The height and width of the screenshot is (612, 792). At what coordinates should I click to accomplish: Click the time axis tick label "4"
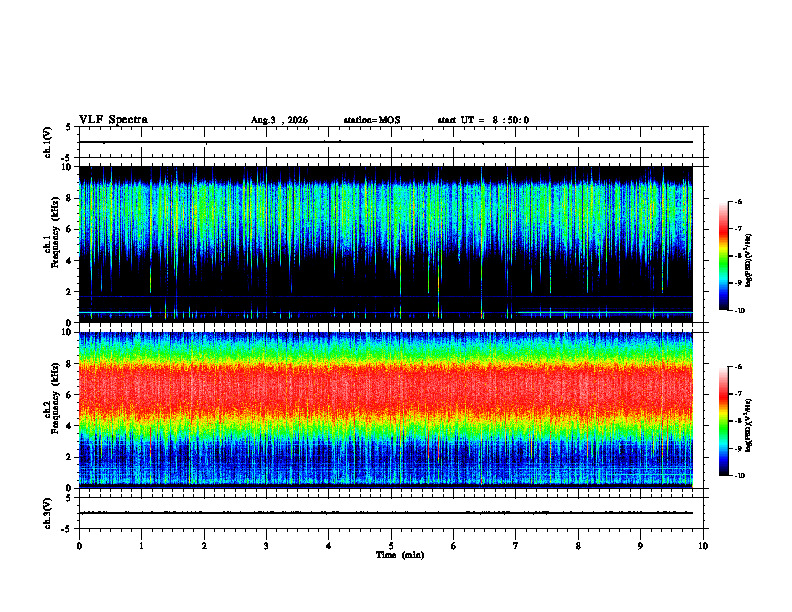click(x=329, y=546)
